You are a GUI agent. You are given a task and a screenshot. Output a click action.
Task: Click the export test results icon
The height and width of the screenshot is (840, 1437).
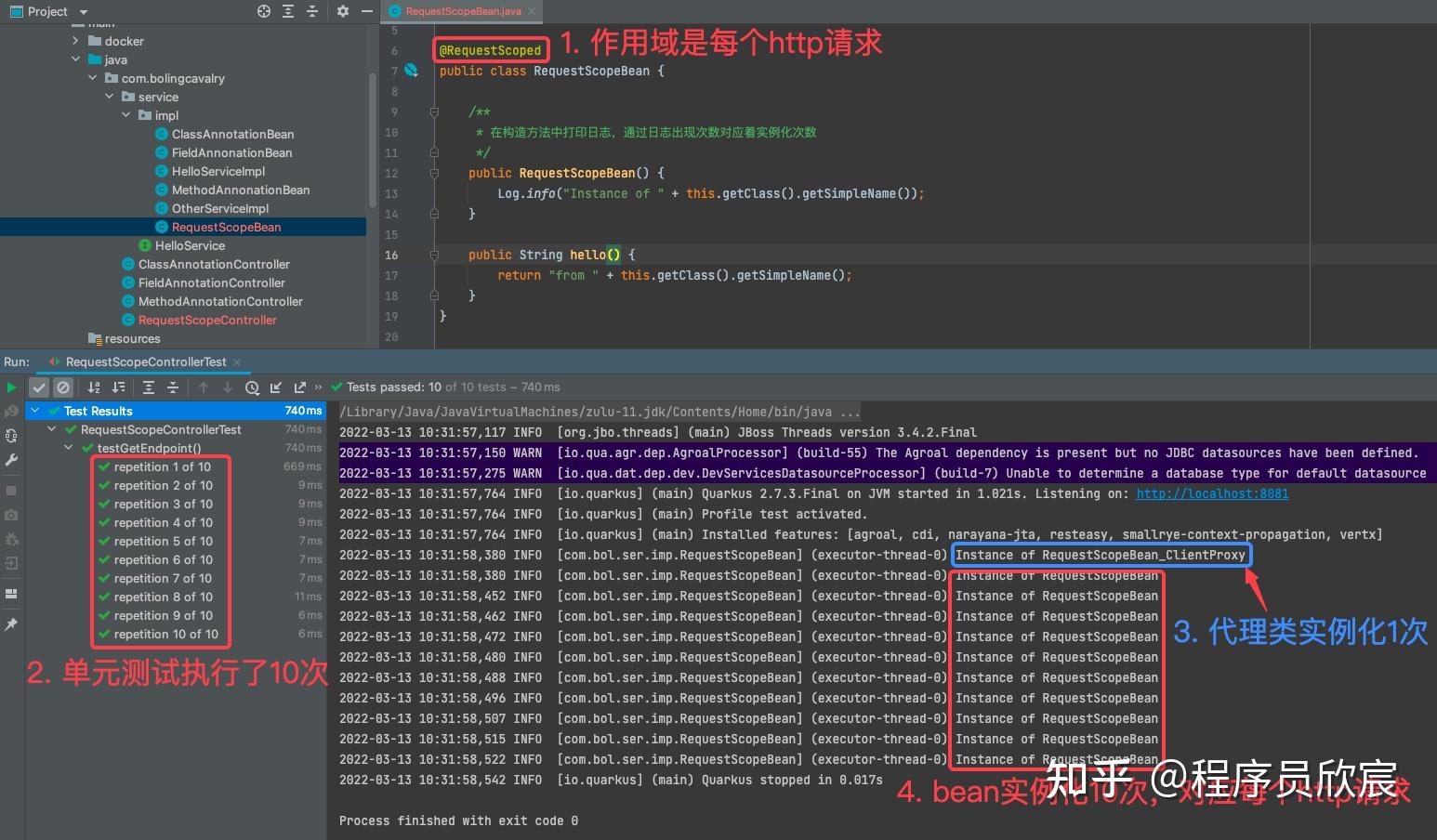[x=299, y=387]
